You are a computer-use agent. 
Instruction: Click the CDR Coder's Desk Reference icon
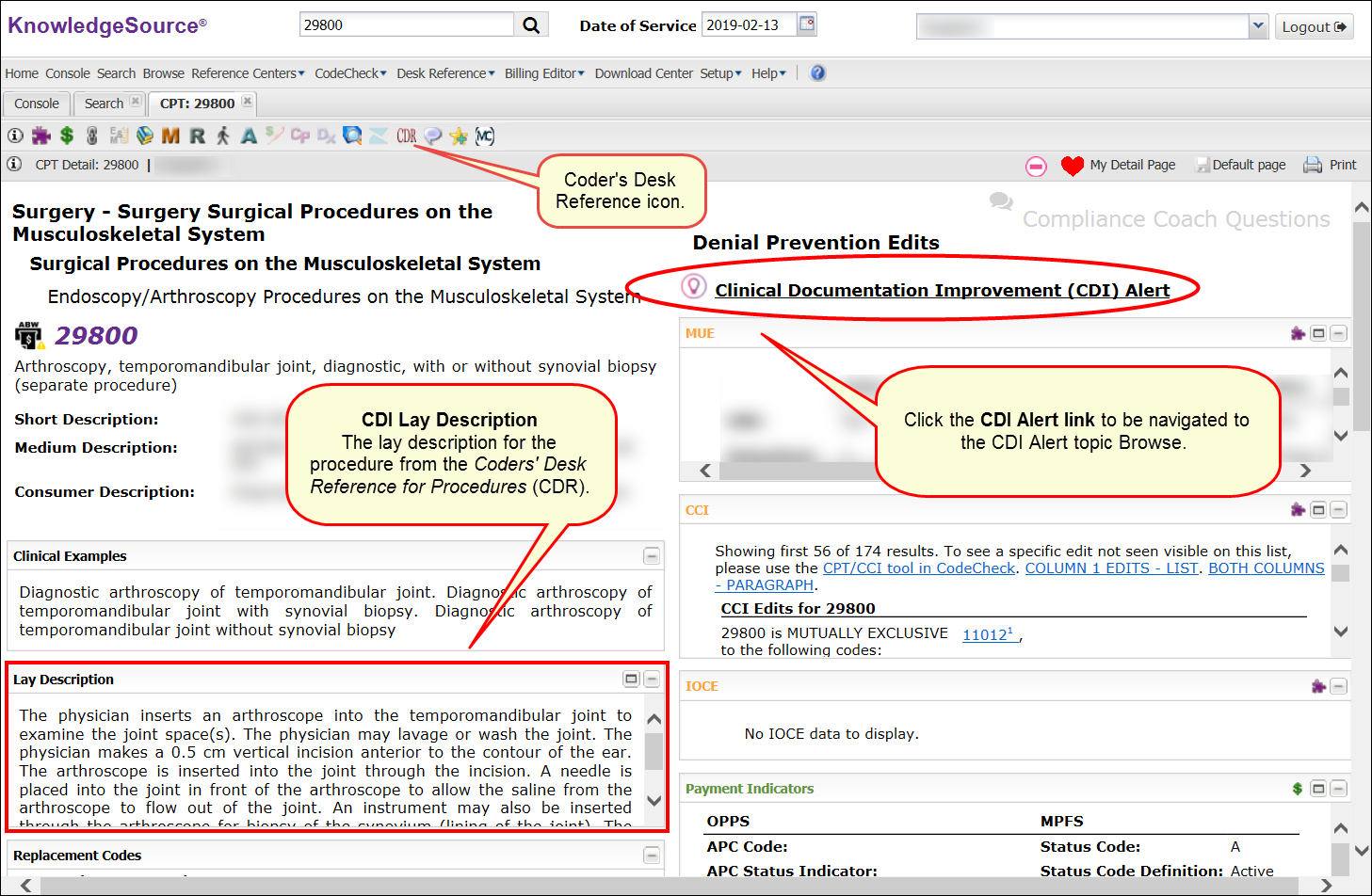point(406,136)
